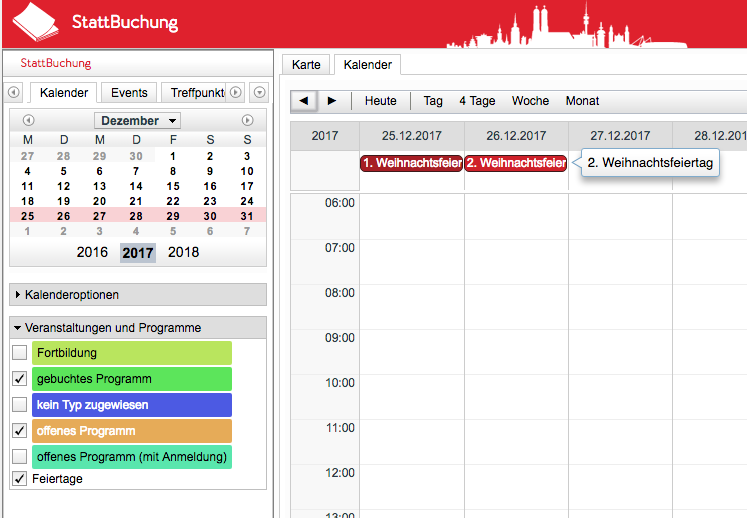The width and height of the screenshot is (747, 518).
Task: Show next month in mini calendar
Action: 247,121
